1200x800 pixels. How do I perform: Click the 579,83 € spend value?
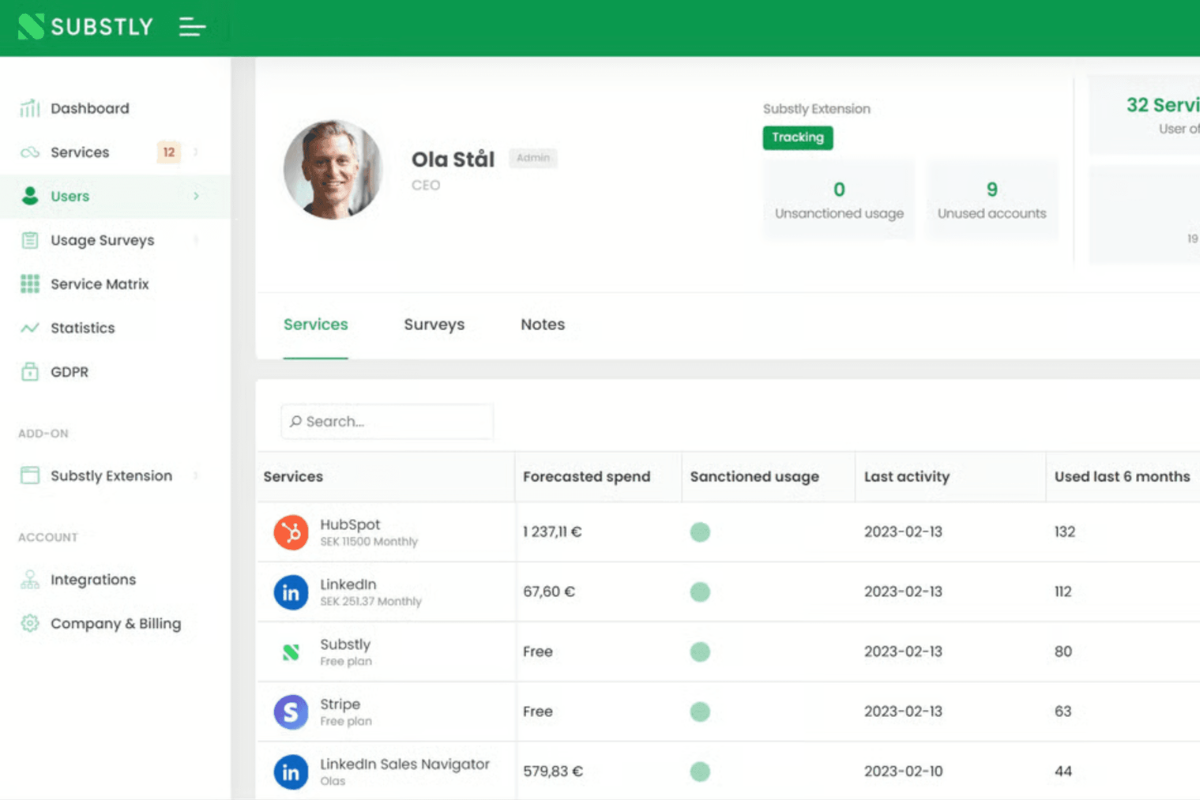(x=553, y=772)
